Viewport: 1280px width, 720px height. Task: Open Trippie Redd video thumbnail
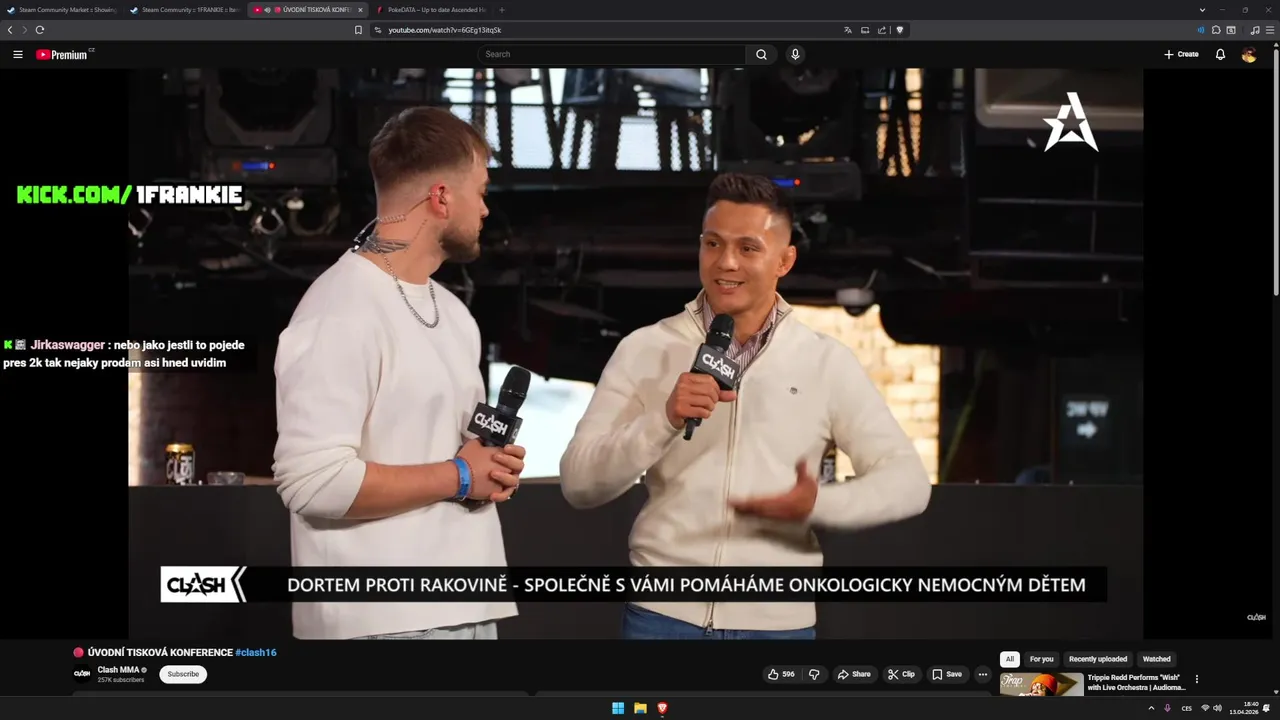click(1041, 684)
